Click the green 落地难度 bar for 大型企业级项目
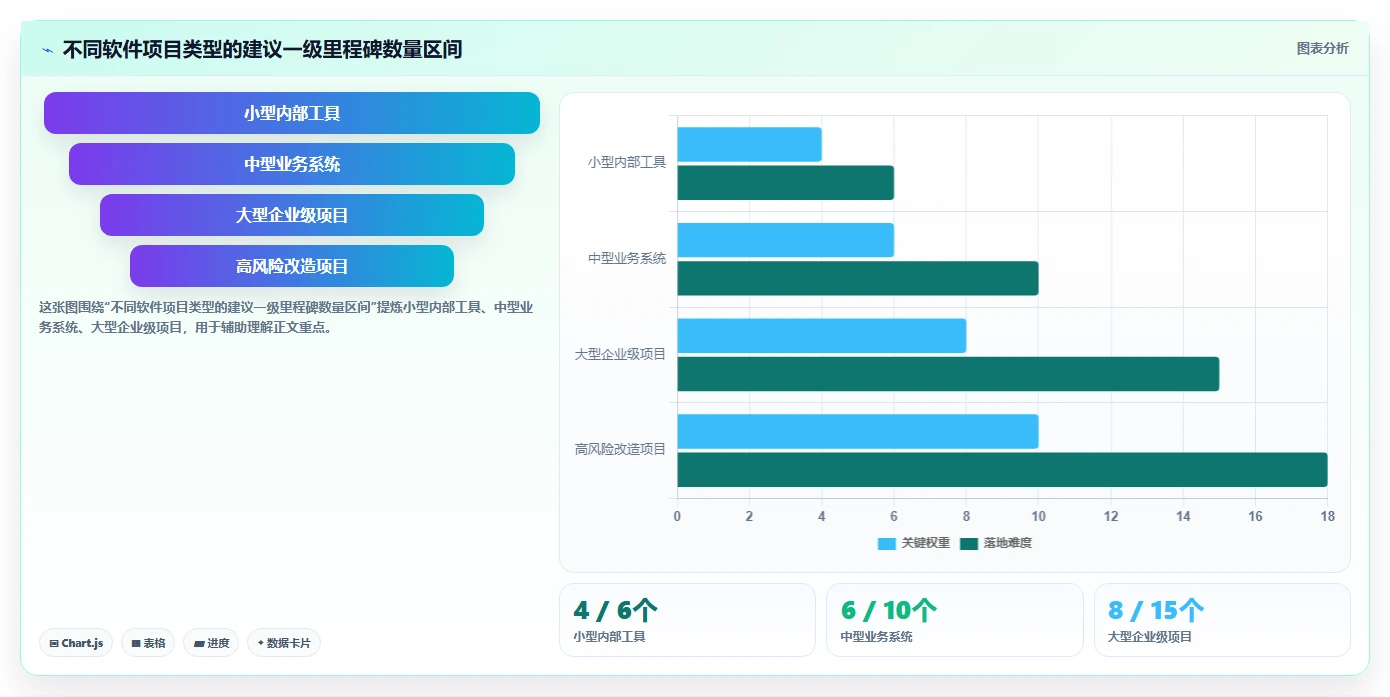Screen dimensions: 1390x697 (x=948, y=374)
